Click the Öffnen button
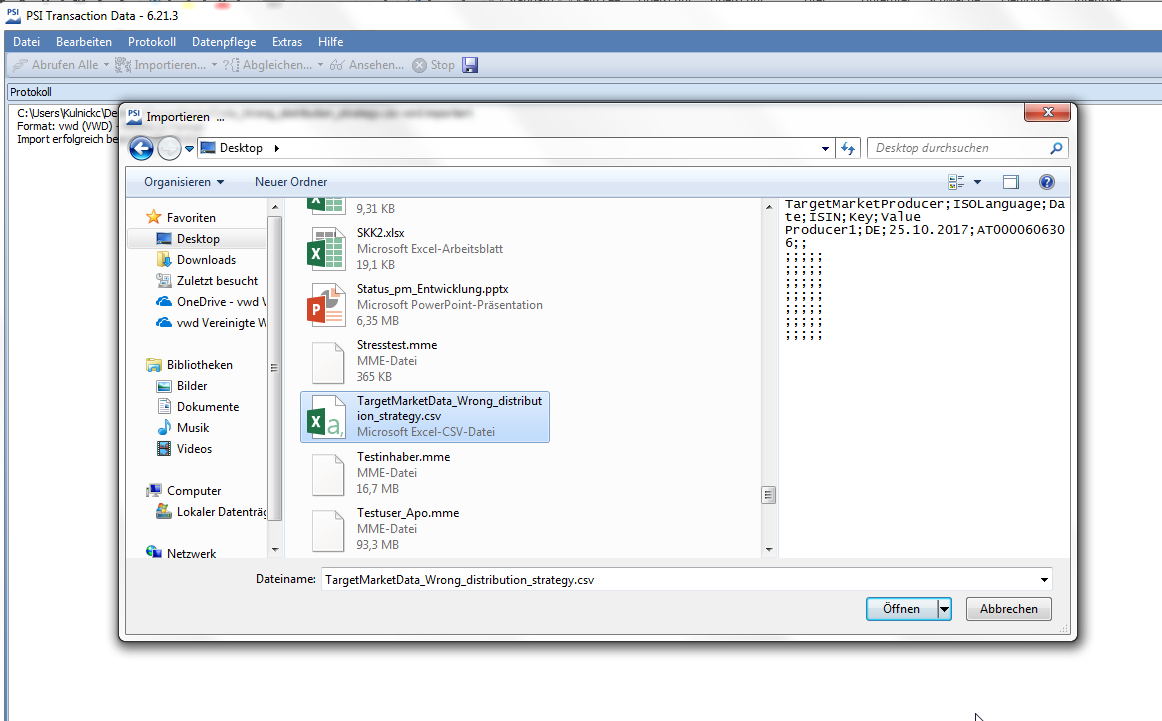 pos(901,609)
